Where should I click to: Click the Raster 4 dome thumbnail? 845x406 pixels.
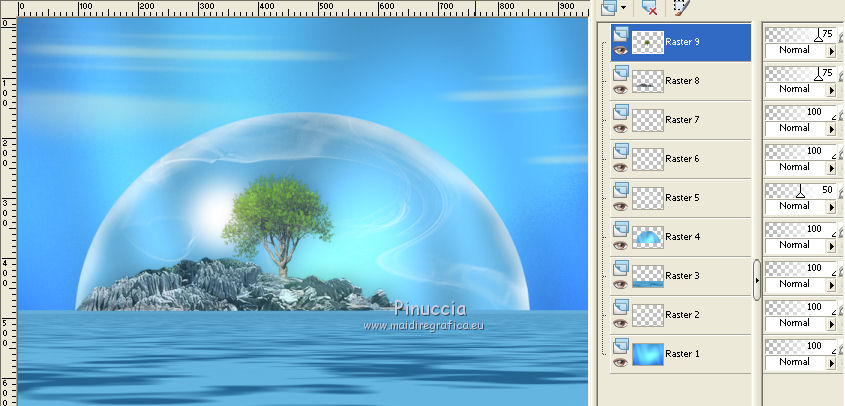click(x=647, y=237)
